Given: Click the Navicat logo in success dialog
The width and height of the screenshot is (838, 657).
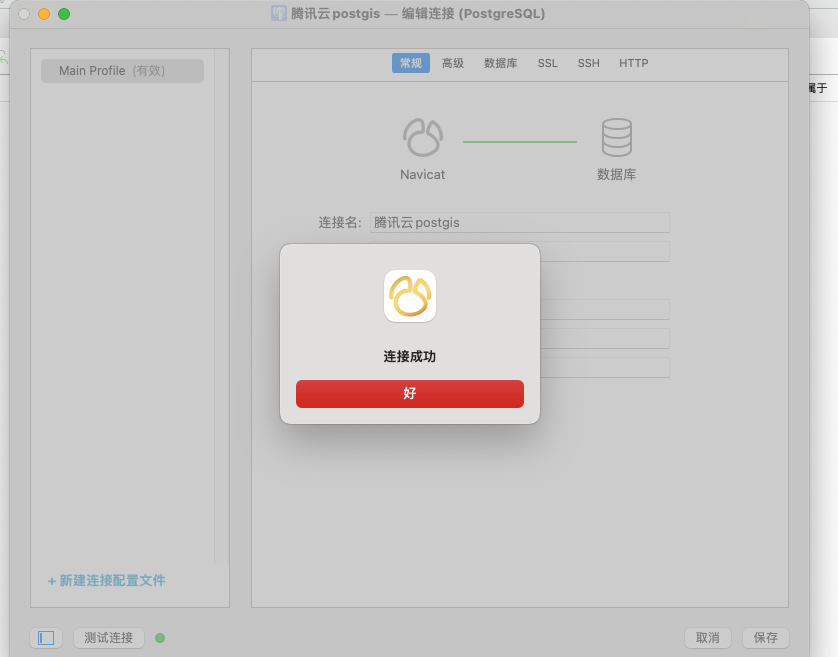Looking at the screenshot, I should (410, 296).
